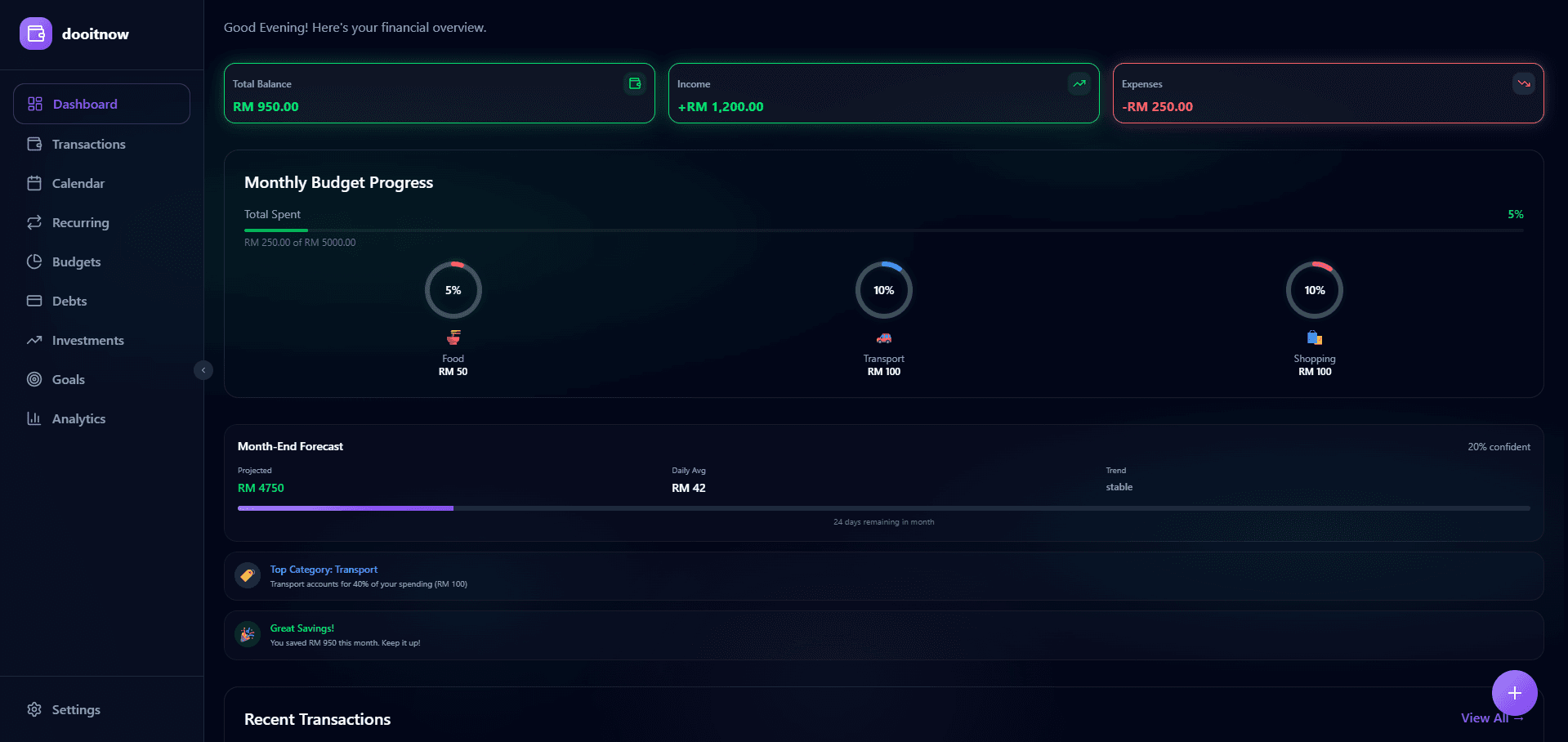Go to the Calendar section
This screenshot has height=742, width=1568.
click(x=78, y=183)
